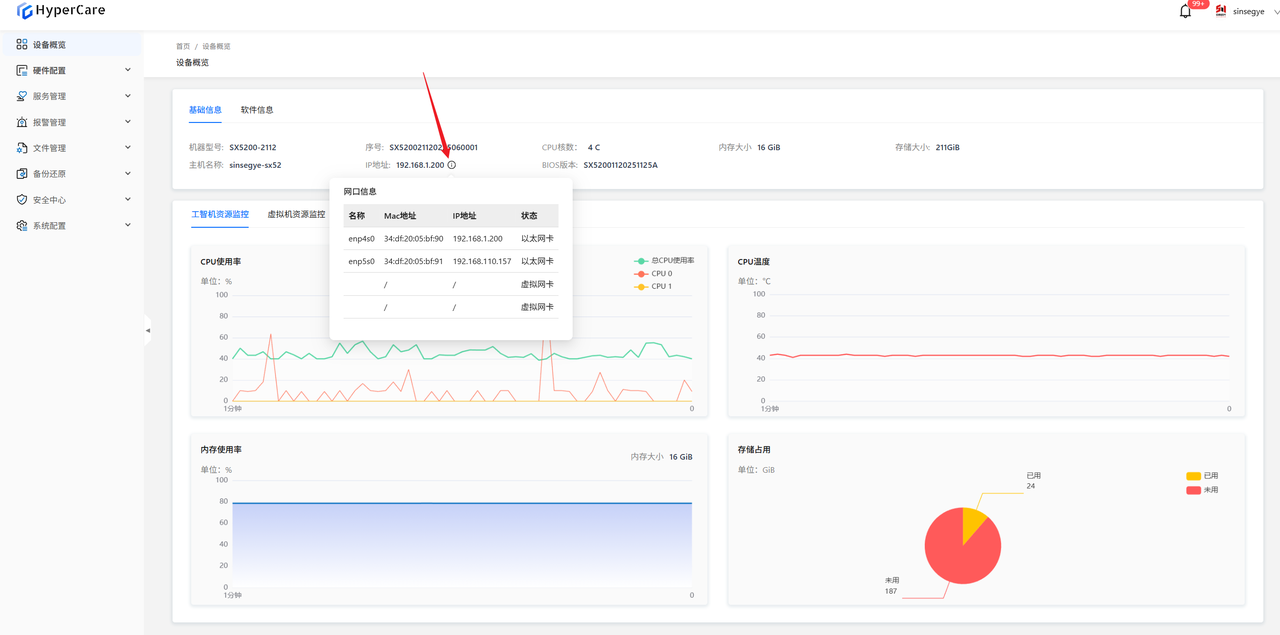Go to 首页 breadcrumb link

click(183, 47)
